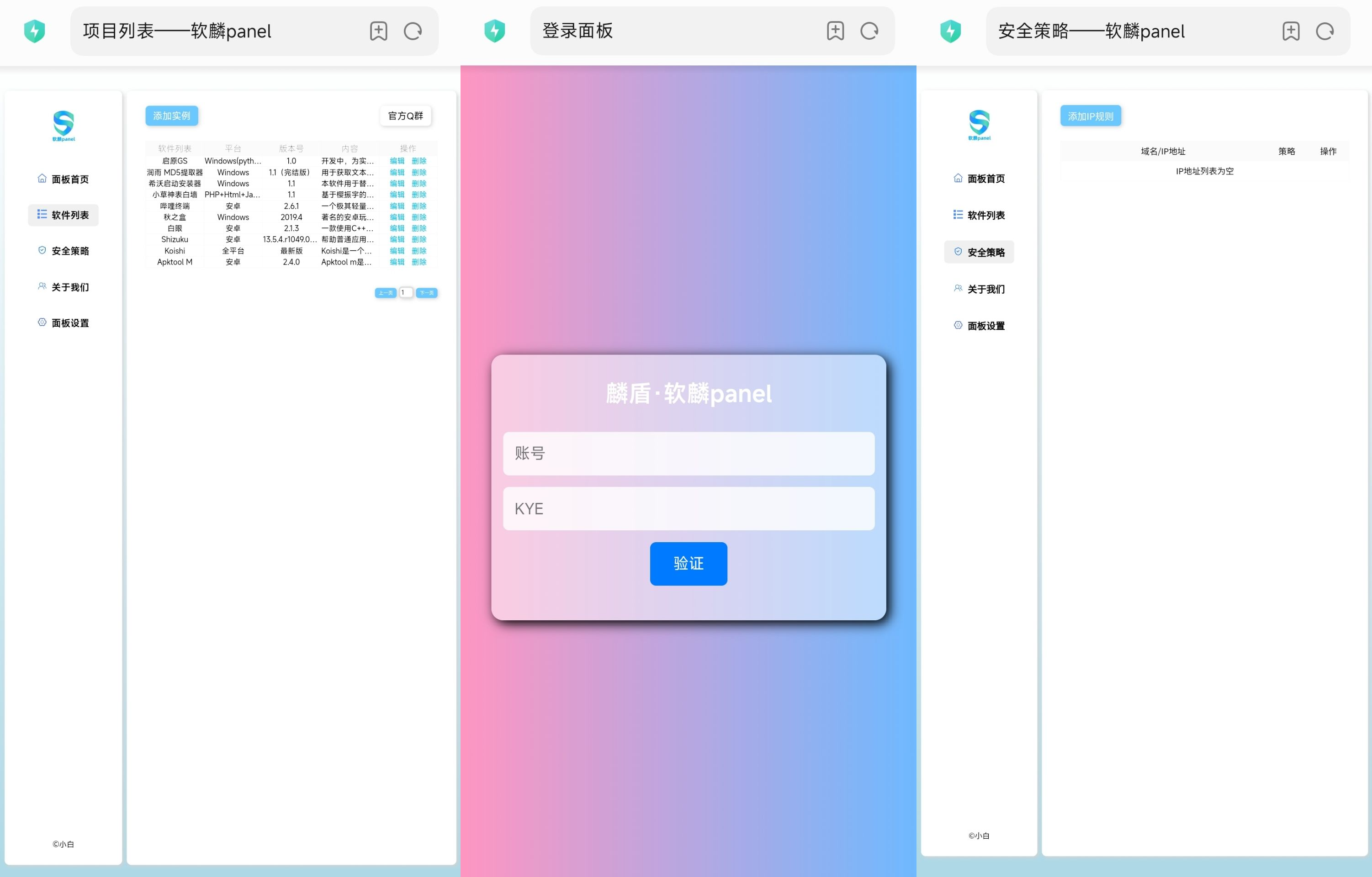Reload the 安全策略 page with refresh icon
The height and width of the screenshot is (877, 1372).
[1324, 31]
